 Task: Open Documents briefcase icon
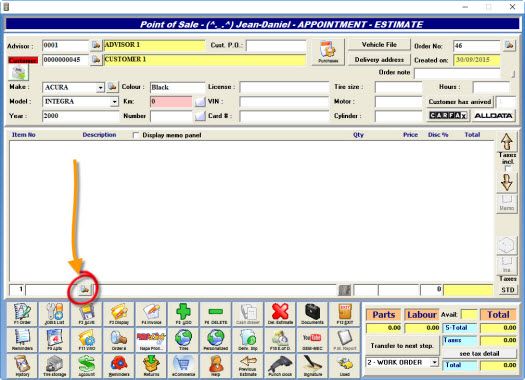click(312, 314)
